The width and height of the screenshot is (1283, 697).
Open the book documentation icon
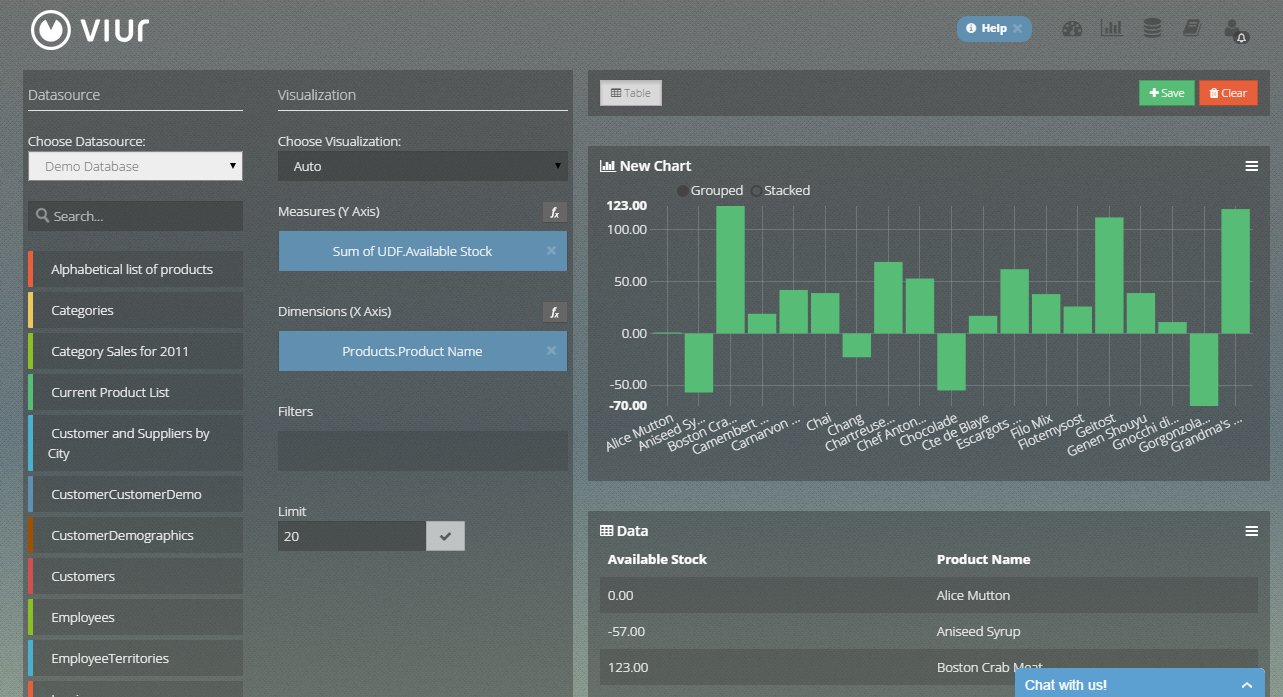(x=1191, y=28)
